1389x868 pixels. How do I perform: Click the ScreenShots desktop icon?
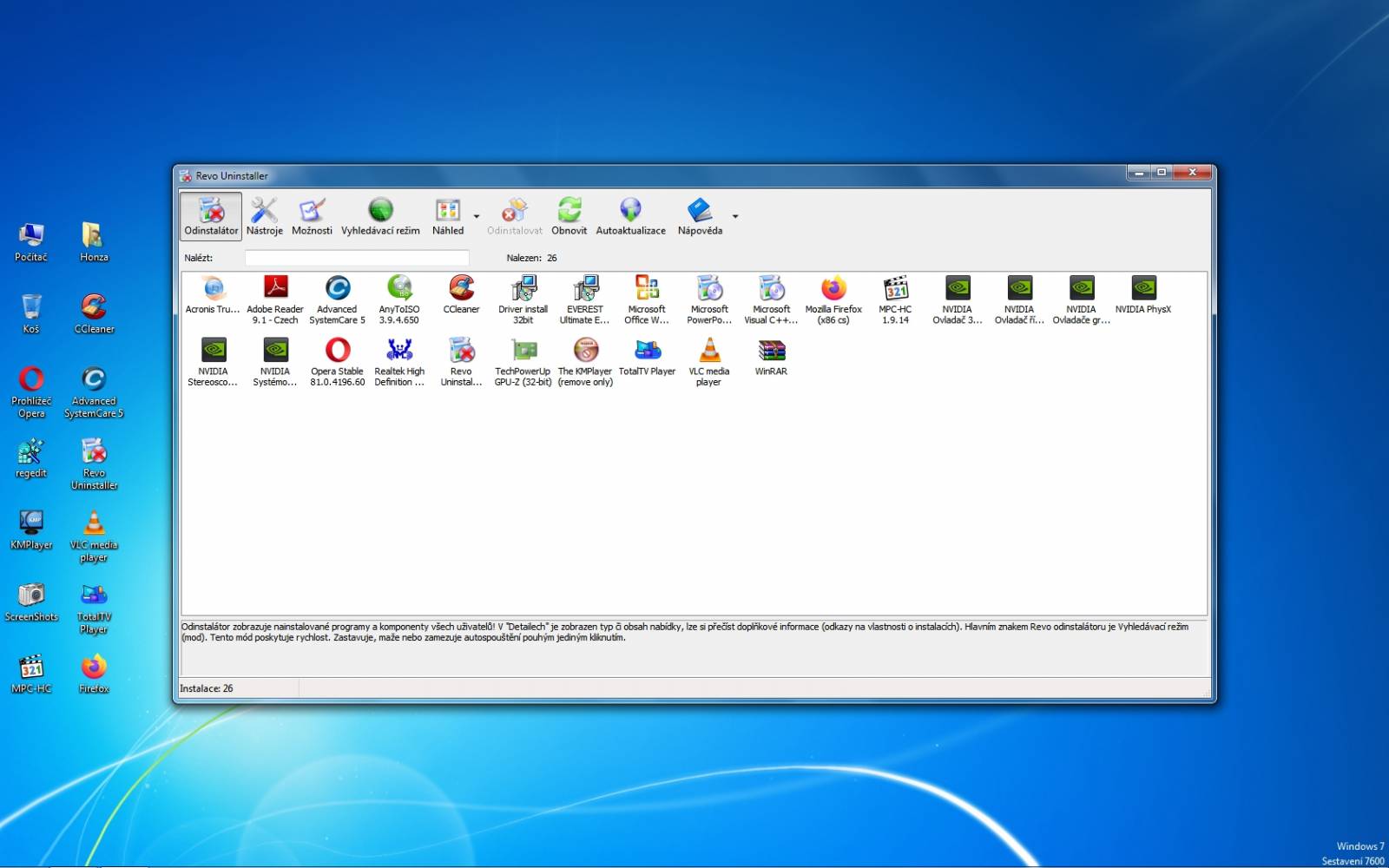pos(31,602)
